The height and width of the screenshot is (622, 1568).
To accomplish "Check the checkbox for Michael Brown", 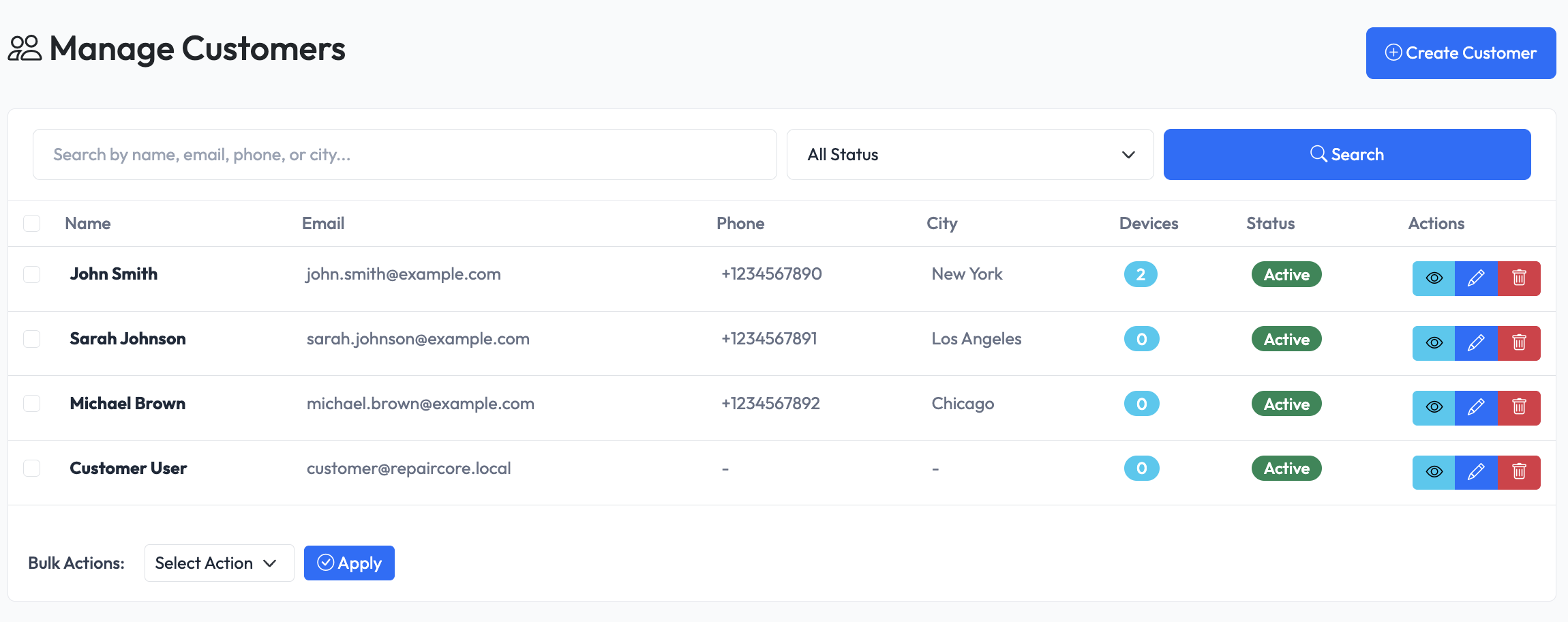I will pos(31,403).
